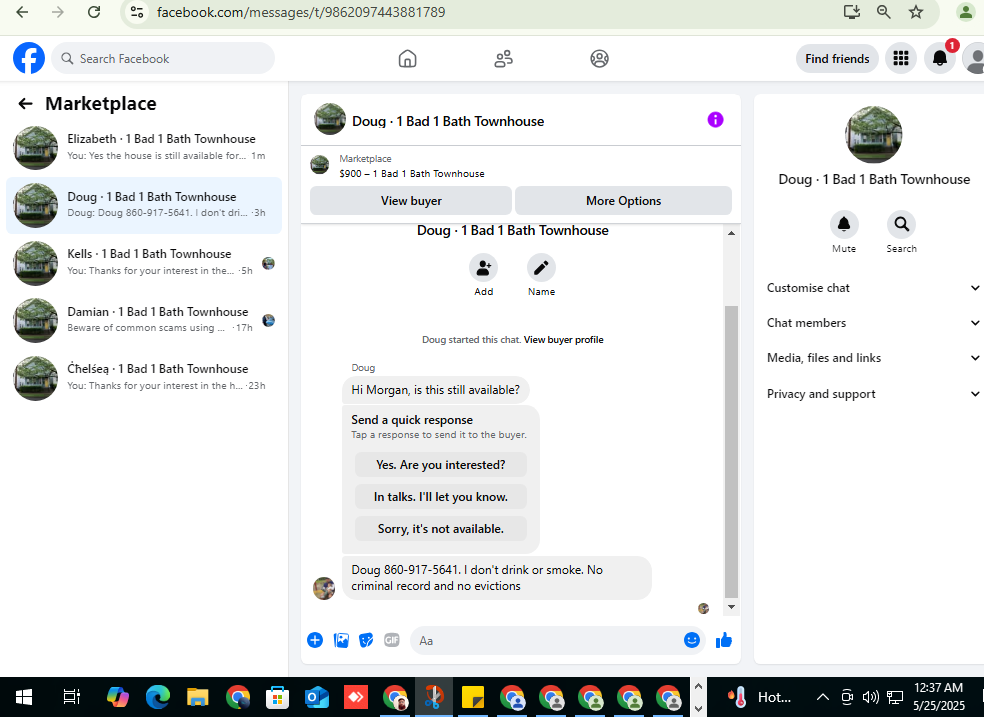This screenshot has height=717, width=984.
Task: Expand Privacy and support section
Action: [x=872, y=394]
